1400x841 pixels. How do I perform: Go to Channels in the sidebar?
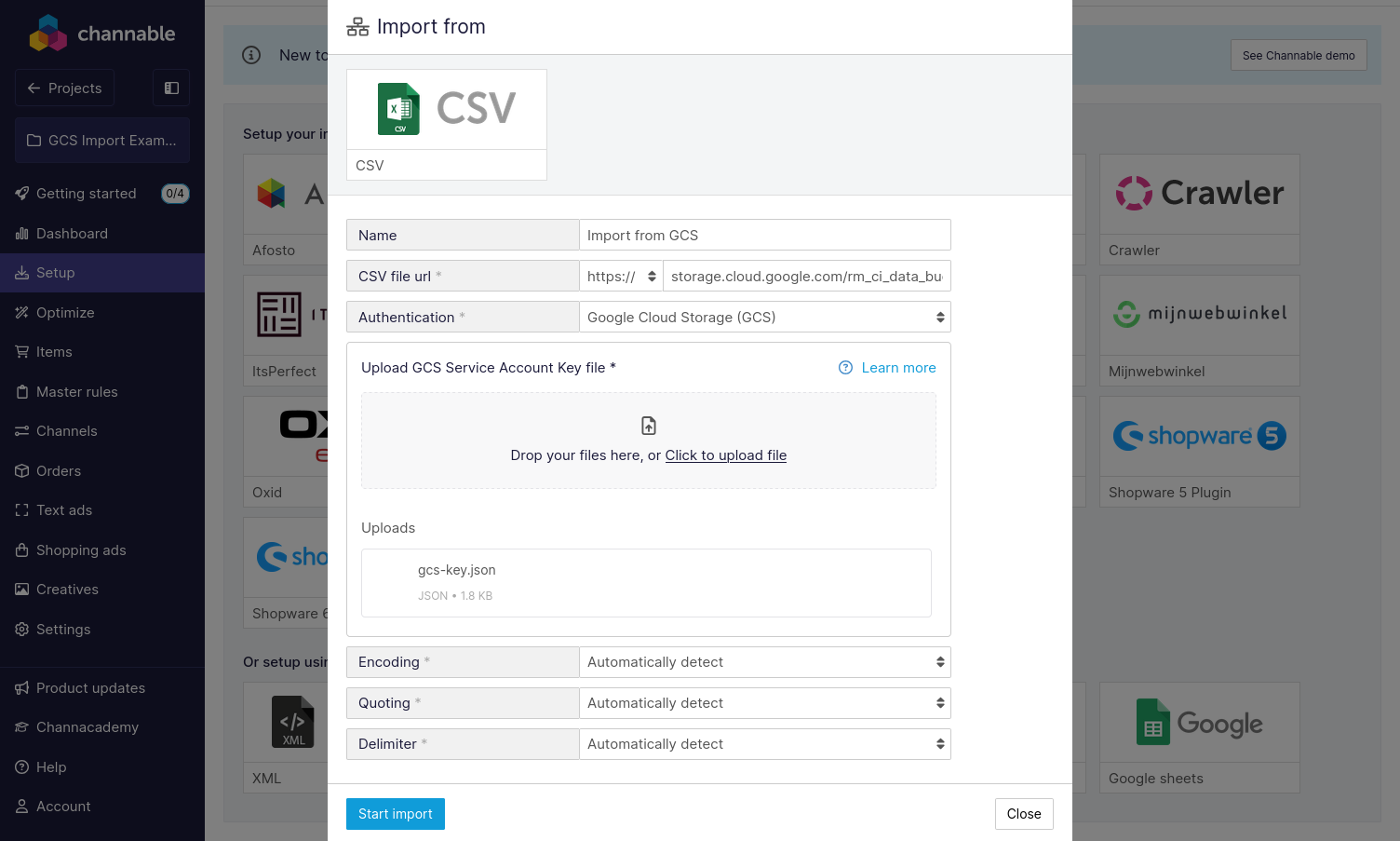coord(66,431)
